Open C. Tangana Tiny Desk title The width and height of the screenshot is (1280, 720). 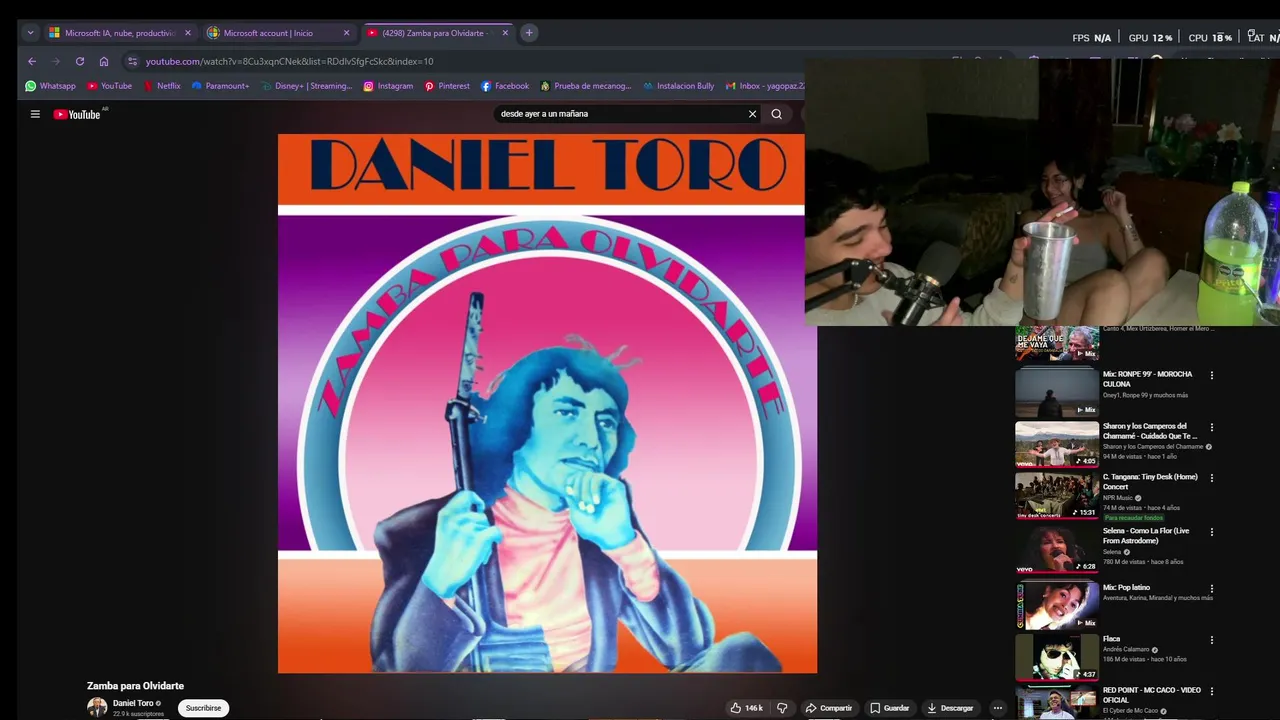coord(1150,482)
